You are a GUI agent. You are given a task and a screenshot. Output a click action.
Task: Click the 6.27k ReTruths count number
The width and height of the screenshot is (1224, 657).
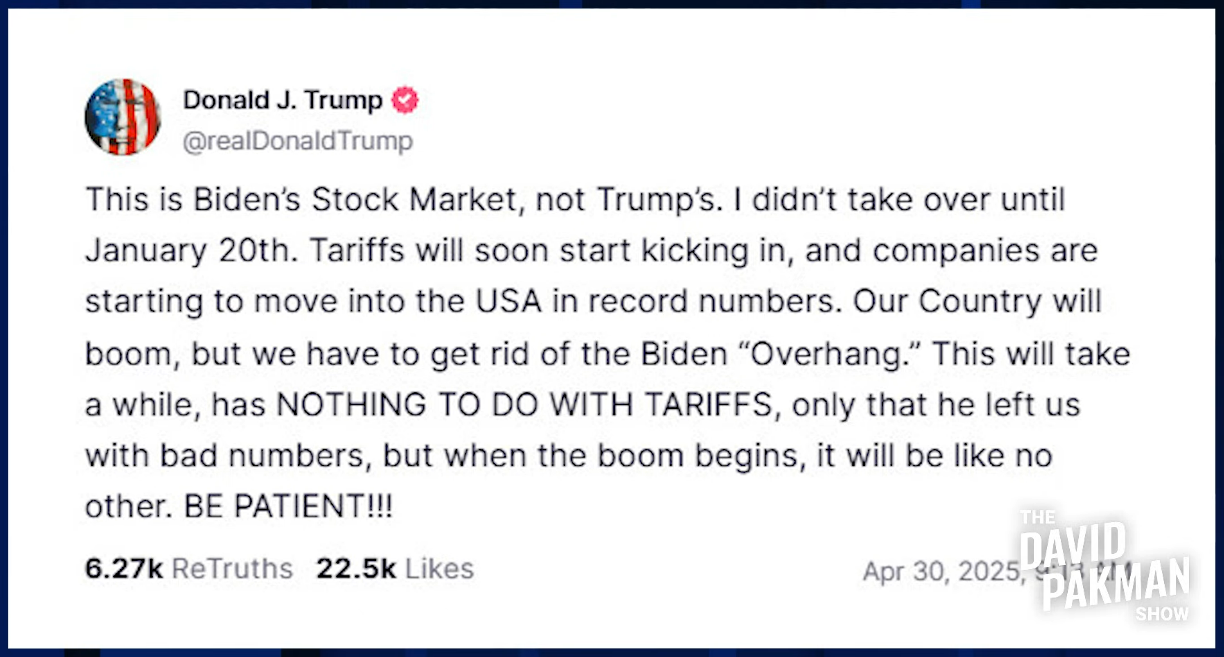coord(124,569)
